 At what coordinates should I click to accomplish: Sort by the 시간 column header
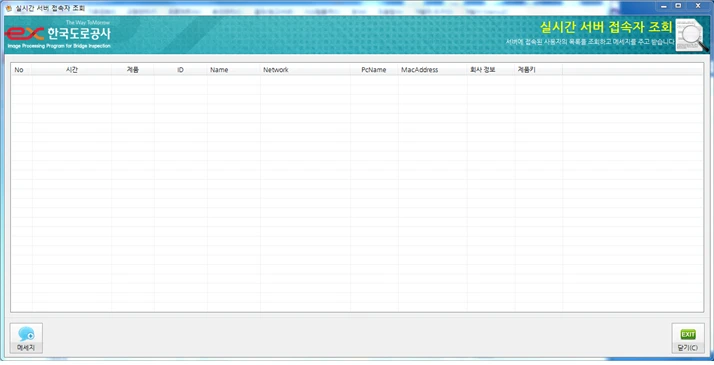(x=72, y=70)
